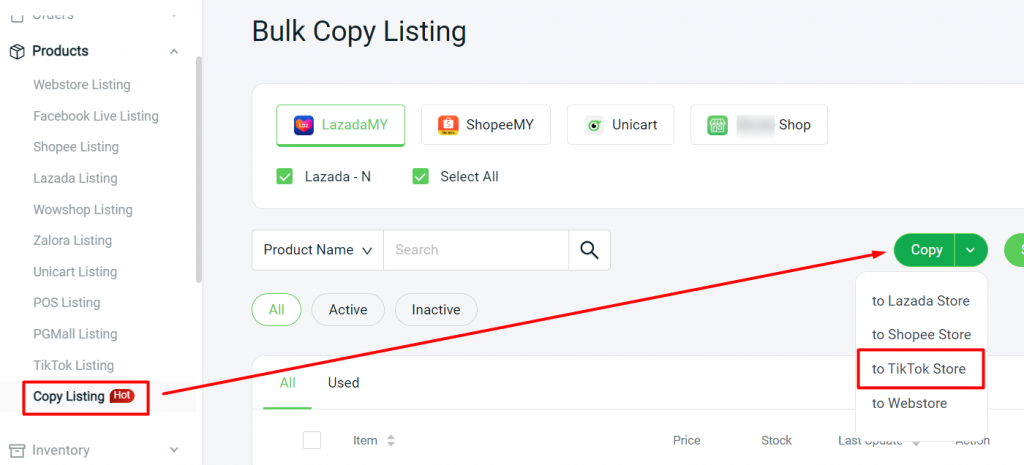Image resolution: width=1024 pixels, height=465 pixels.
Task: Uncheck the Lazada - N checkbox
Action: pyautogui.click(x=284, y=176)
